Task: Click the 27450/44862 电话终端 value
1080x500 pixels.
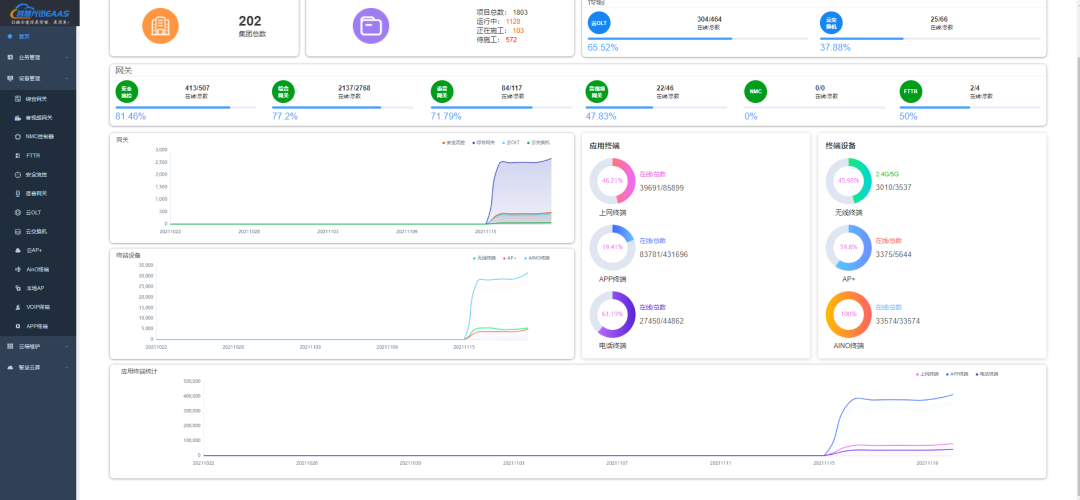Action: click(662, 321)
